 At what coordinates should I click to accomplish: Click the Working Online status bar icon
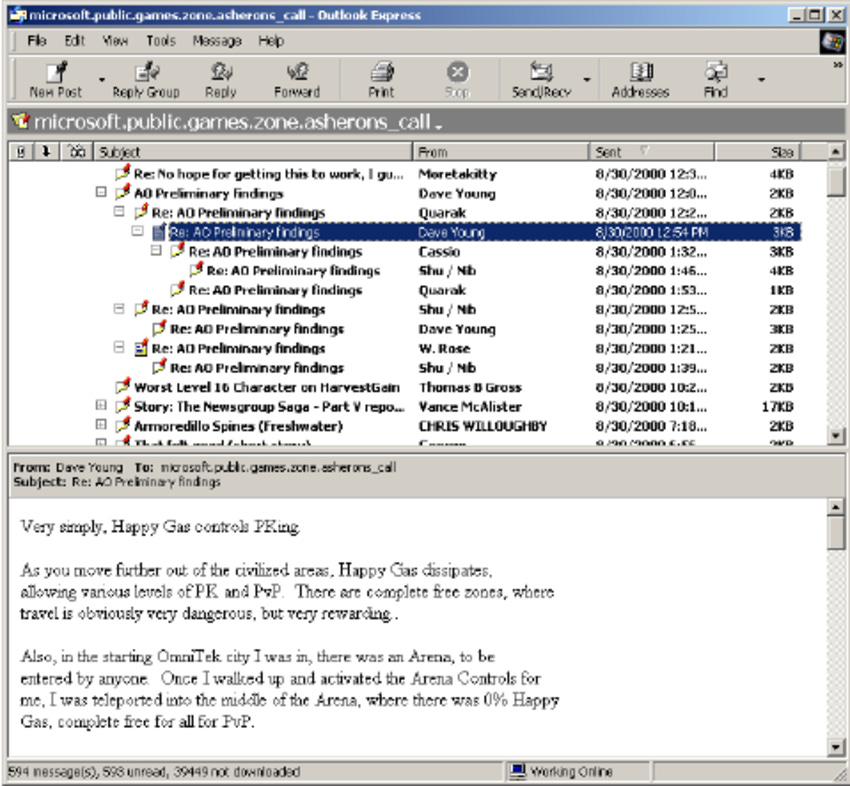518,771
